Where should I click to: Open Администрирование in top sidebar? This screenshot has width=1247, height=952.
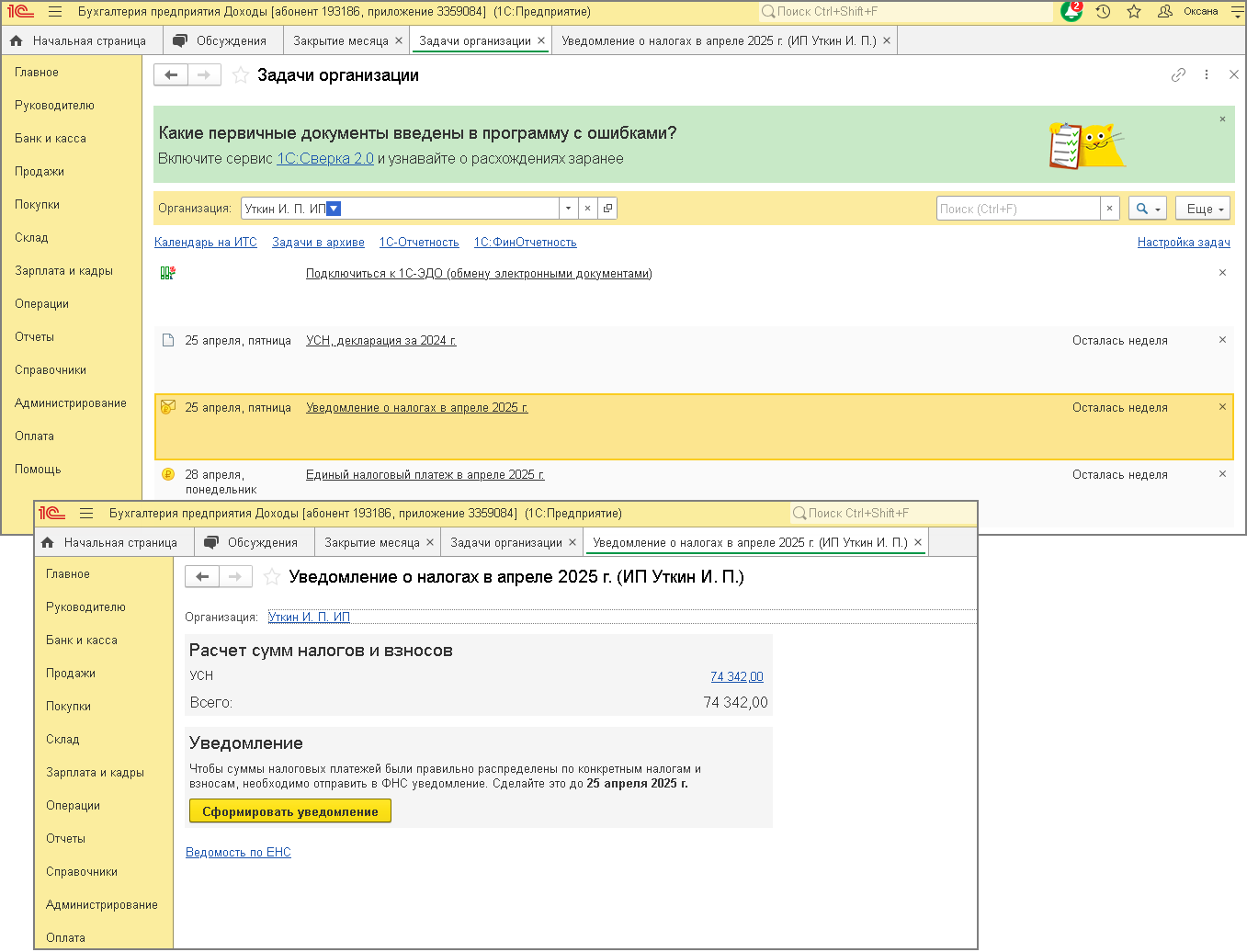coord(71,403)
